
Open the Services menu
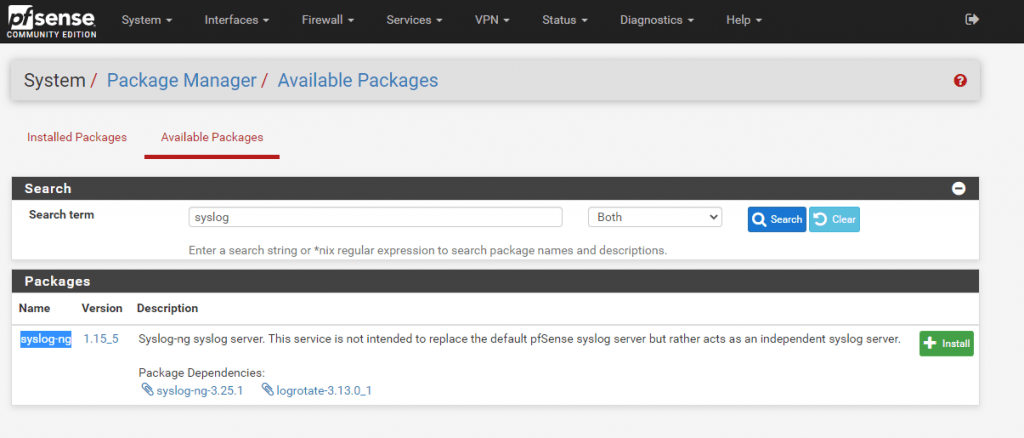coord(414,20)
